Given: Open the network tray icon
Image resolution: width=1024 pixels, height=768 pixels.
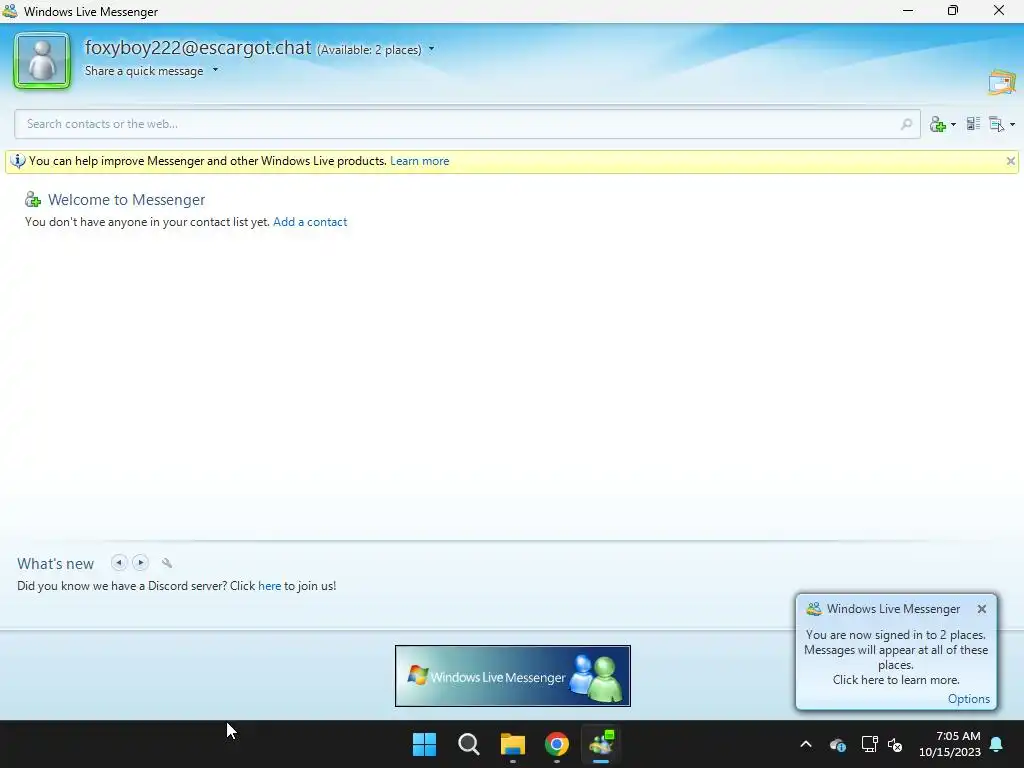Looking at the screenshot, I should tap(869, 744).
